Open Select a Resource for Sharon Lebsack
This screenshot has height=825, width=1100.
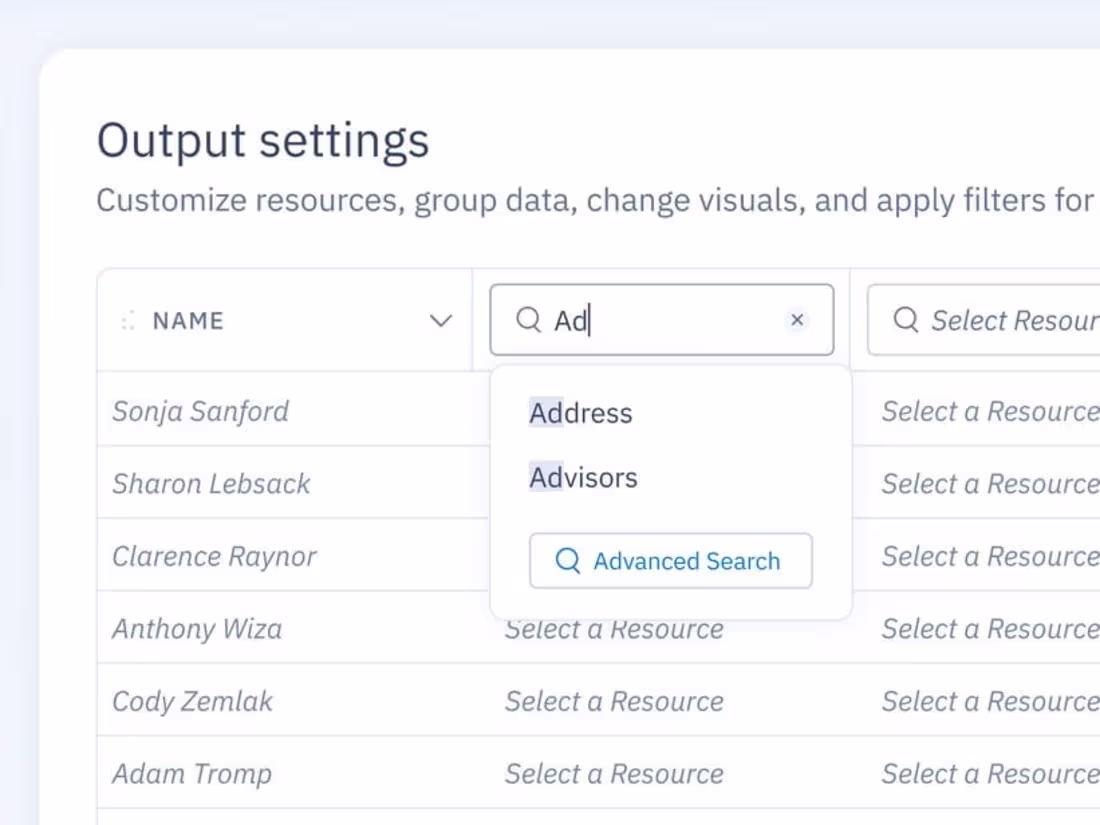pyautogui.click(x=988, y=483)
